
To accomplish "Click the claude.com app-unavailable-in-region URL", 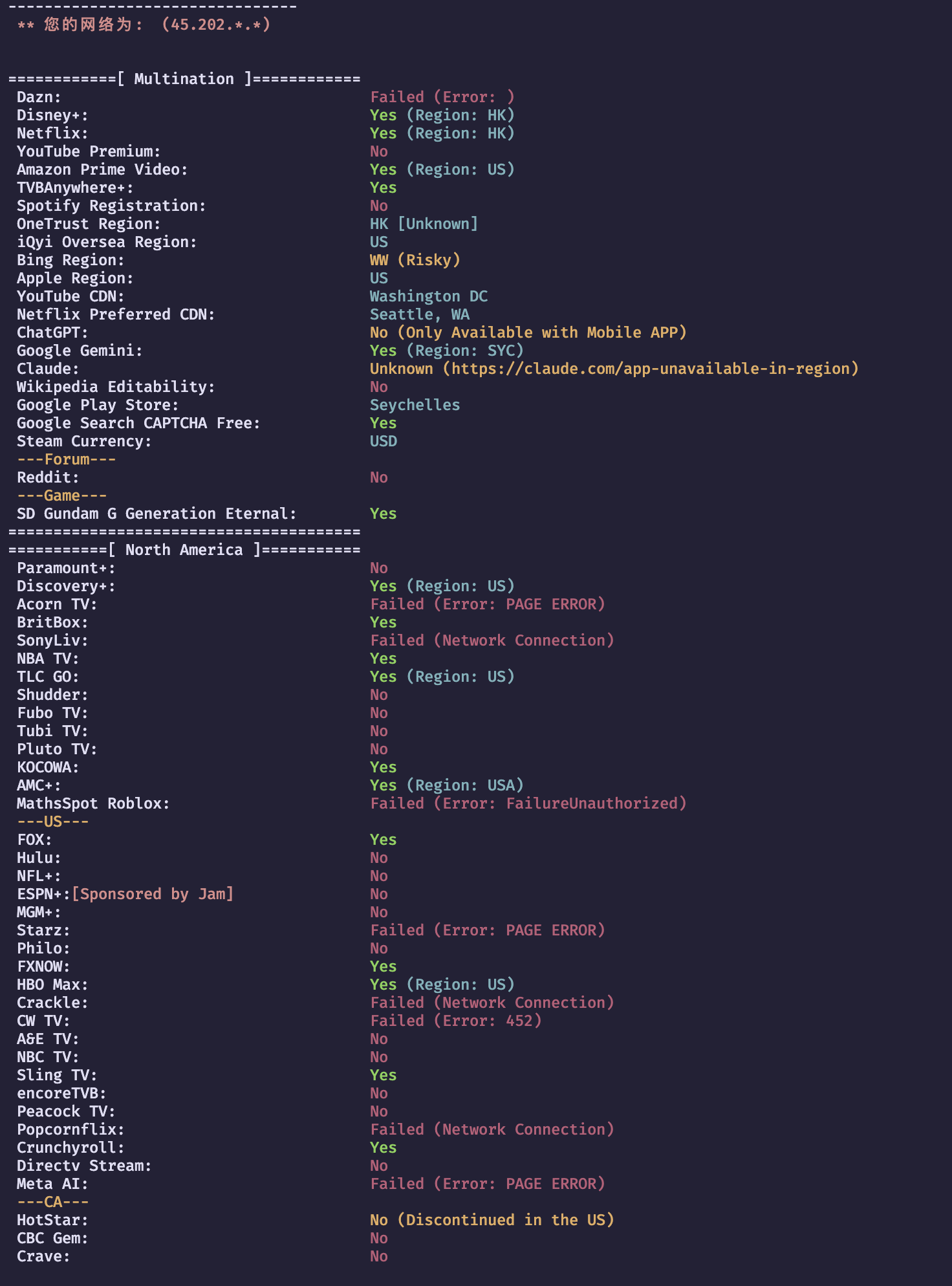I will pyautogui.click(x=650, y=369).
